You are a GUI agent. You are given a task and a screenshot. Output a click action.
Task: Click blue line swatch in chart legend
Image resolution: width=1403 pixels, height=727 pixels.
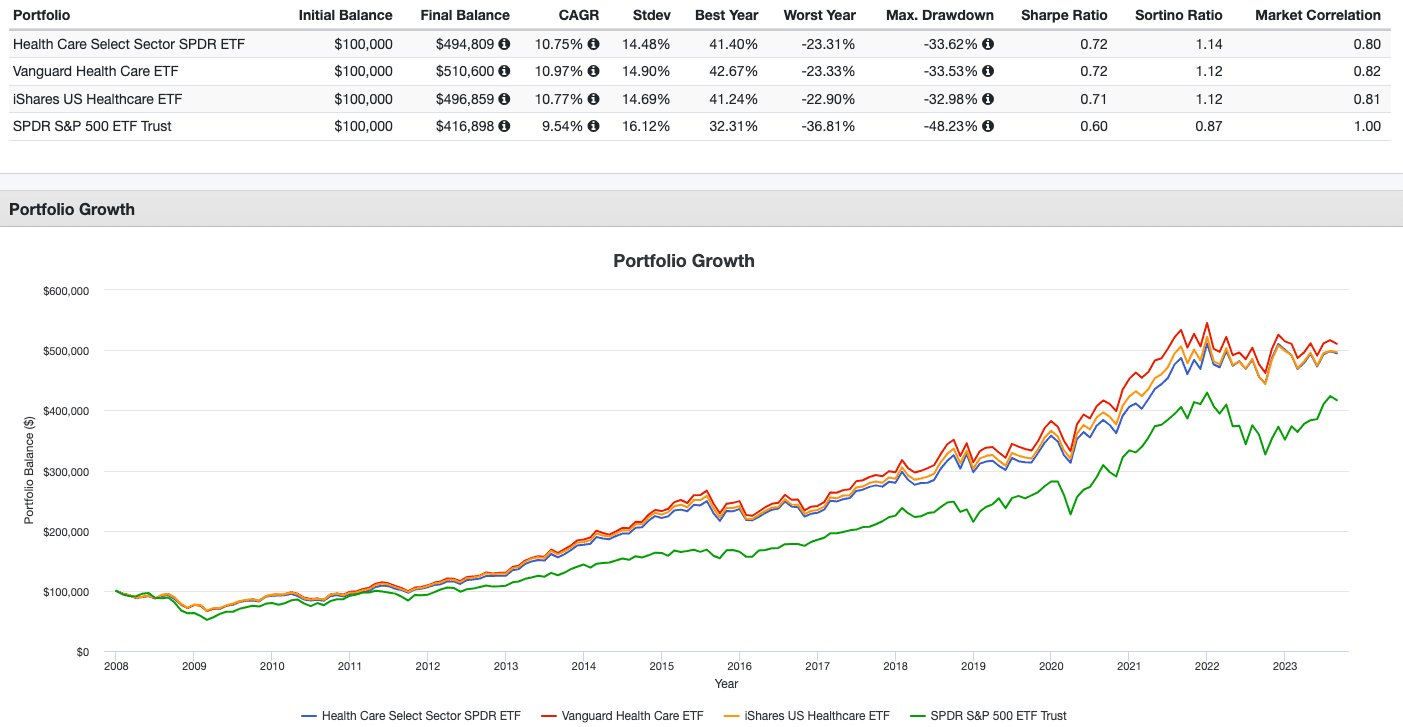tap(309, 716)
